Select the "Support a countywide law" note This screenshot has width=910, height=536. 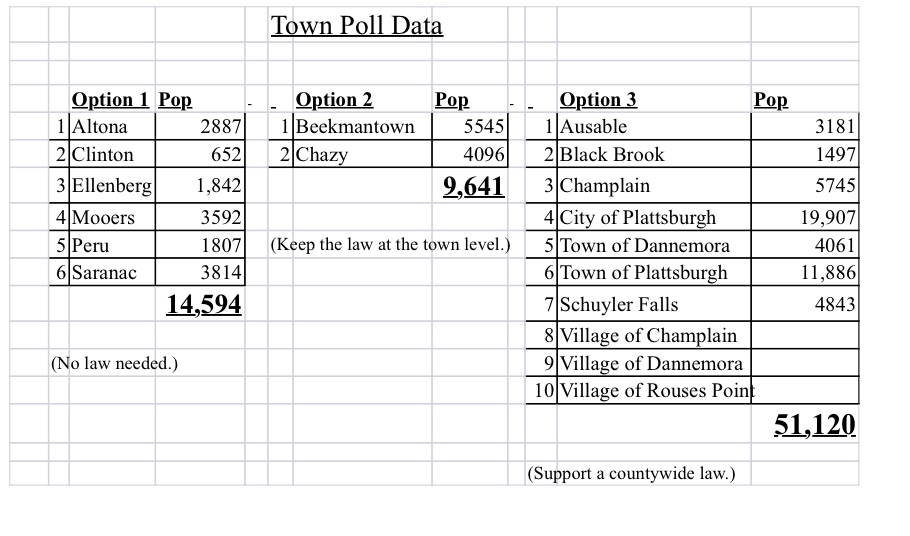click(631, 473)
